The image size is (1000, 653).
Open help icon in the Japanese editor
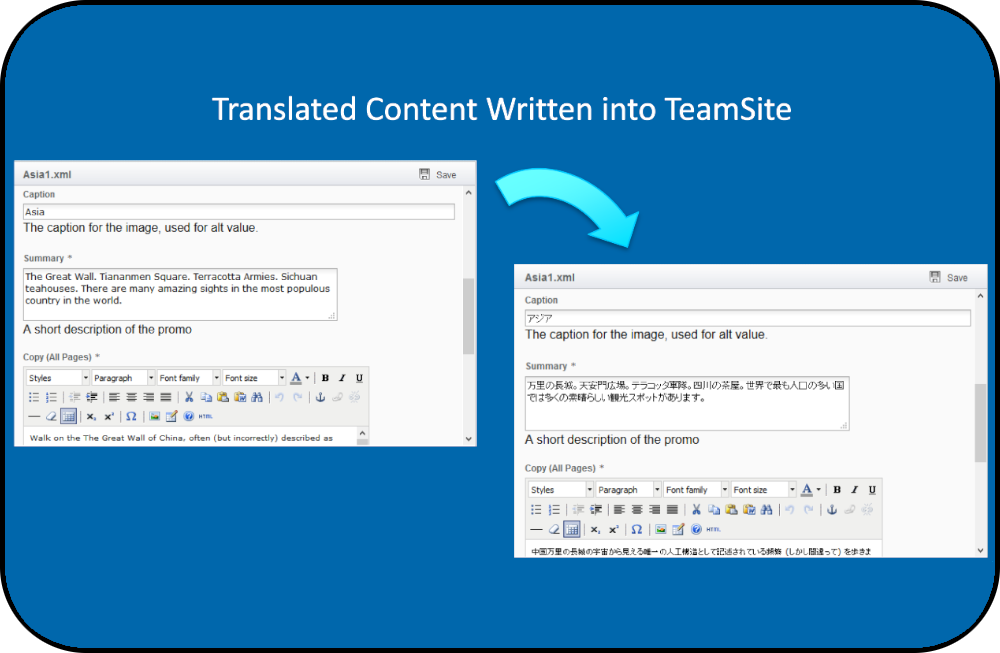696,529
